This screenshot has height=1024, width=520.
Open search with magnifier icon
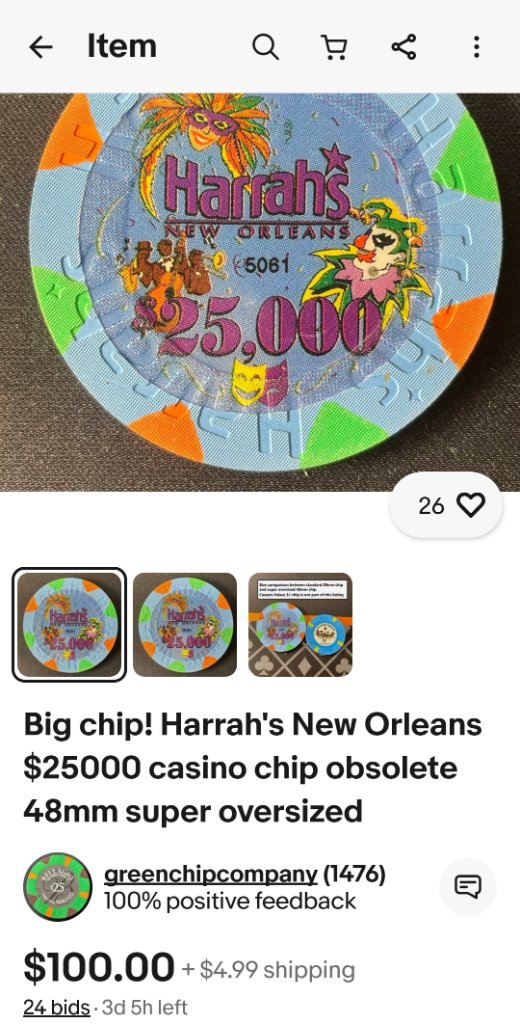point(265,47)
